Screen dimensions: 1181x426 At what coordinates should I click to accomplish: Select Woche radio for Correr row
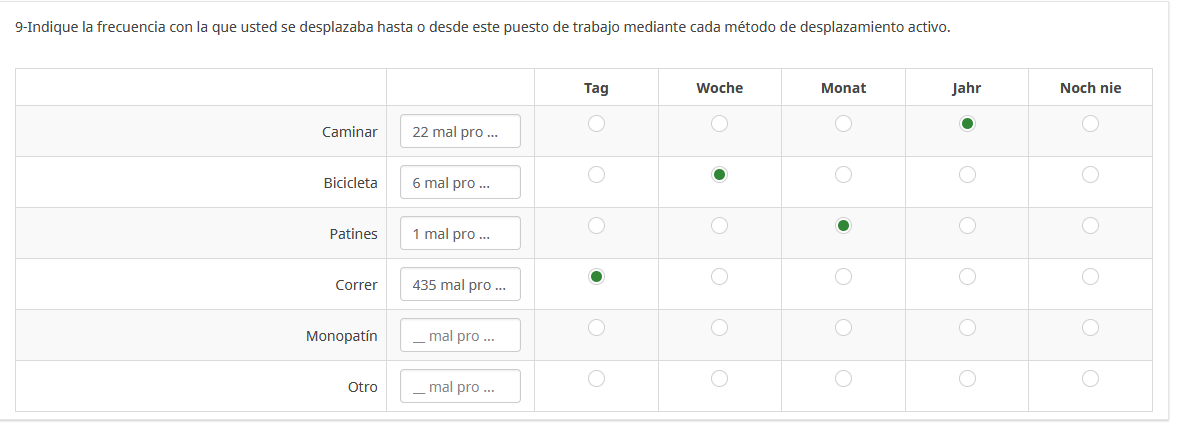[719, 276]
